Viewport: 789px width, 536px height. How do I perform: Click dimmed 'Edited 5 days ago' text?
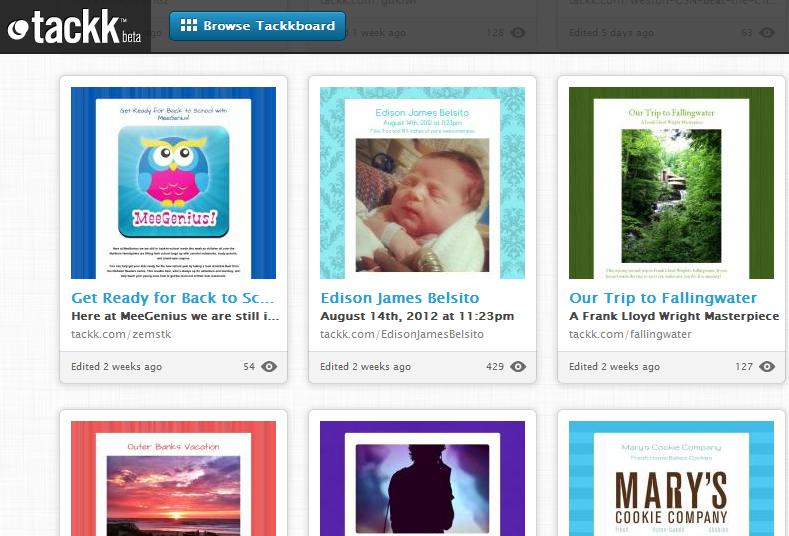pyautogui.click(x=611, y=33)
